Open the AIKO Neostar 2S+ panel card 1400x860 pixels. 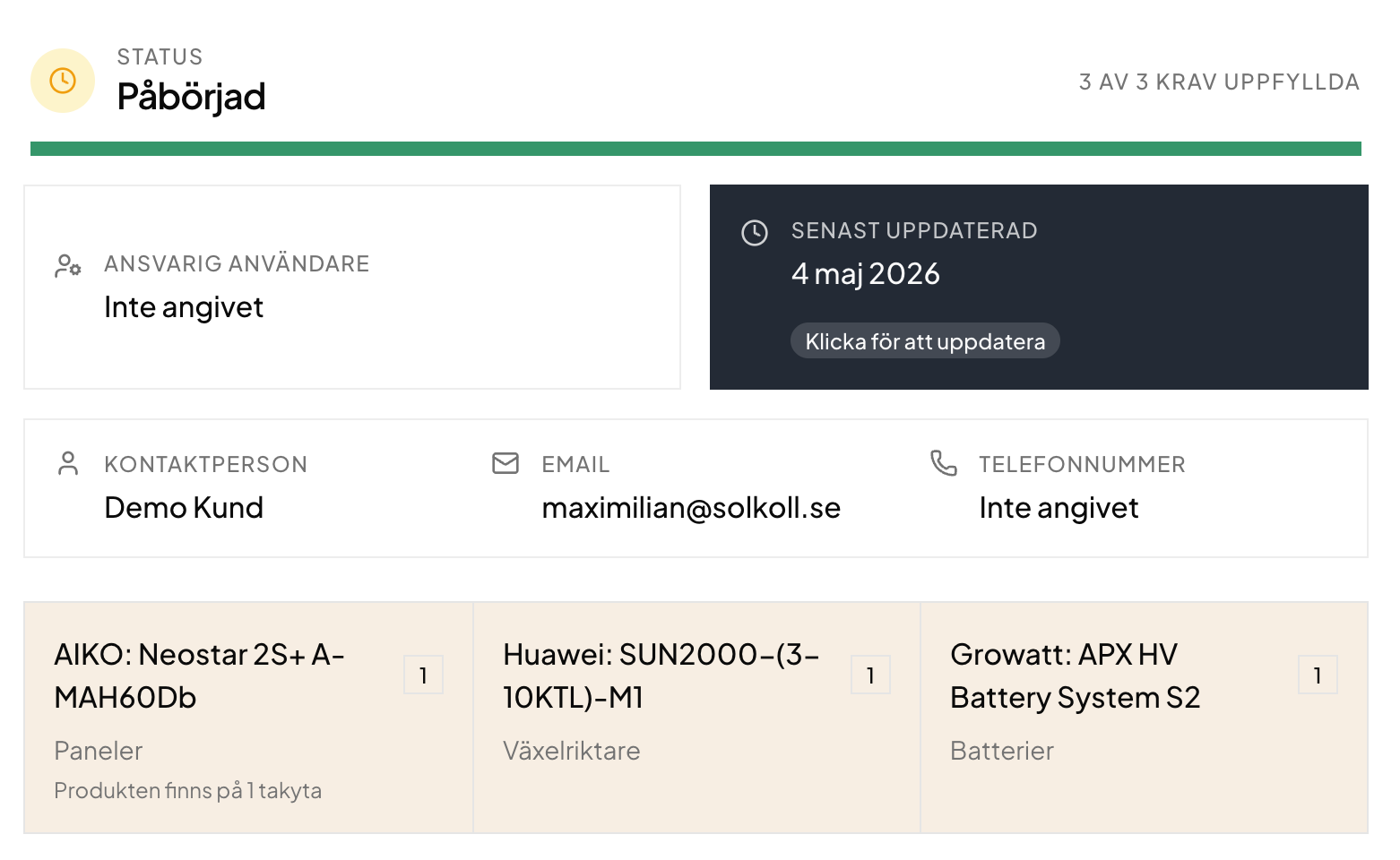248,718
